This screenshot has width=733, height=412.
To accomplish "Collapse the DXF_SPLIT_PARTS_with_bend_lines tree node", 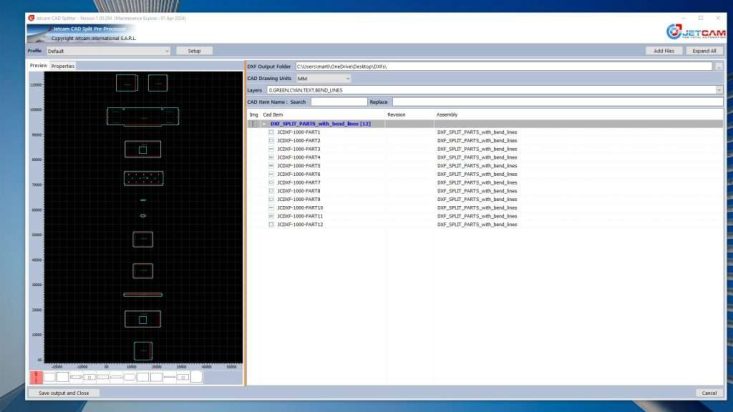I will pos(264,124).
